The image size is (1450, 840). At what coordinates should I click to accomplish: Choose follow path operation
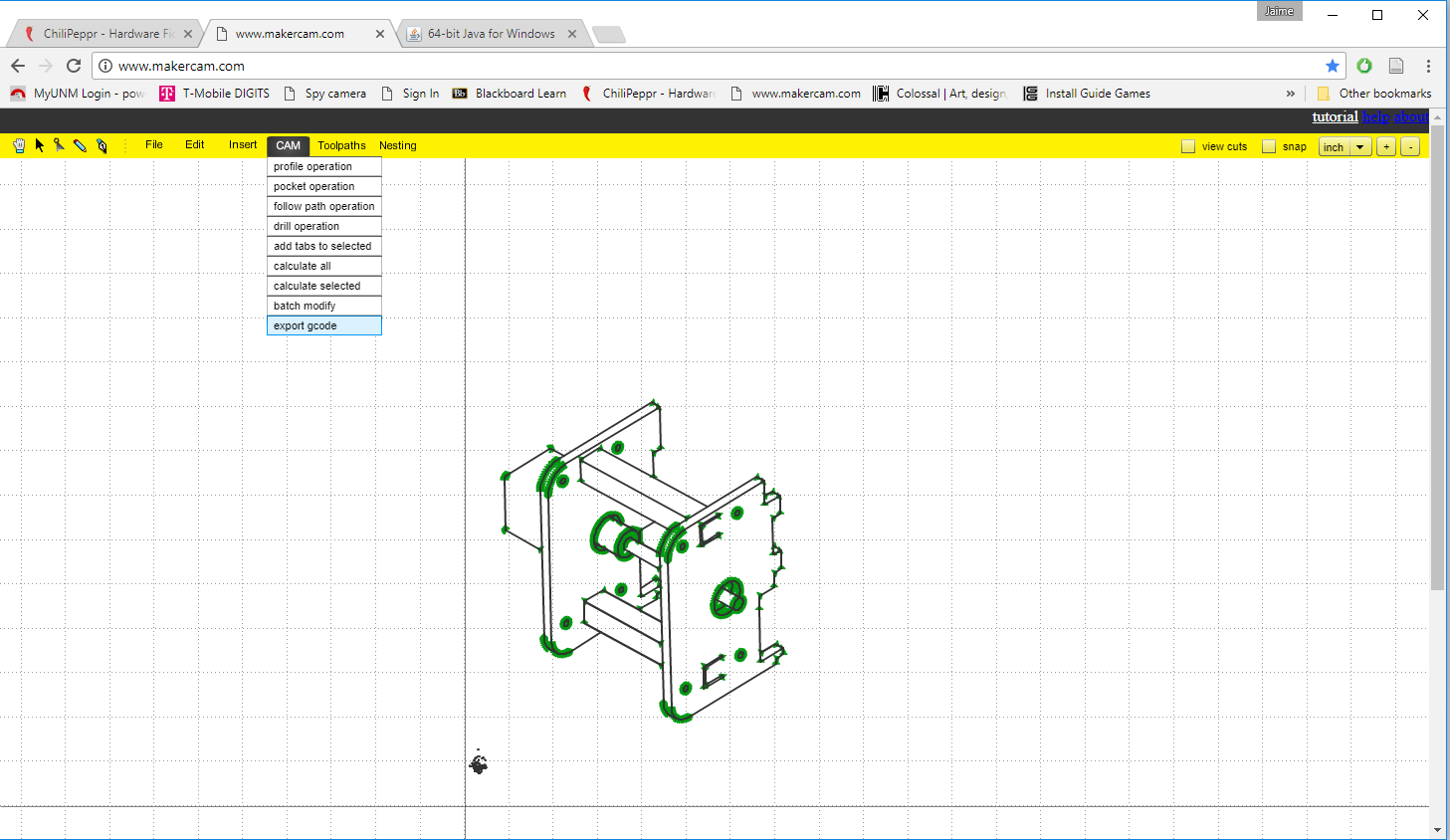pyautogui.click(x=324, y=206)
